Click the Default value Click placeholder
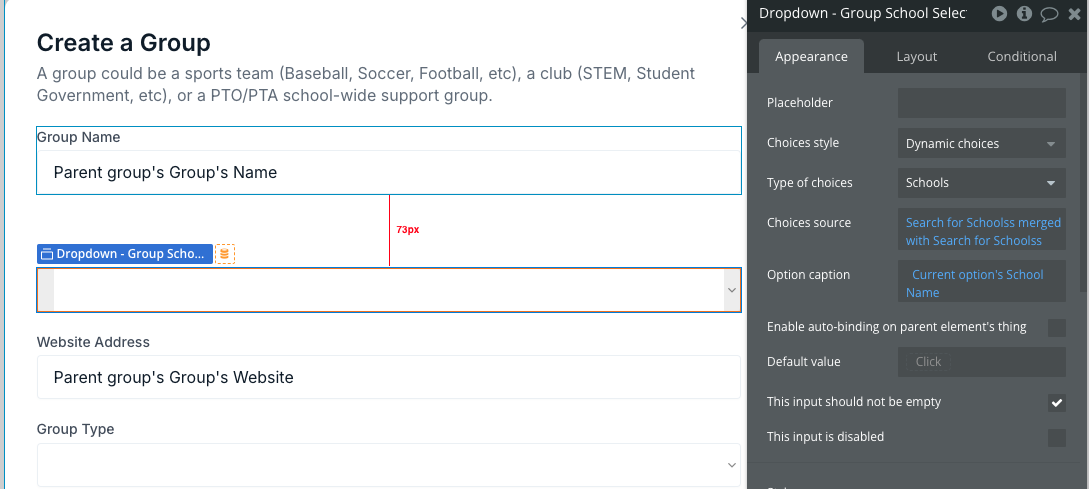This screenshot has width=1089, height=489. pos(928,362)
